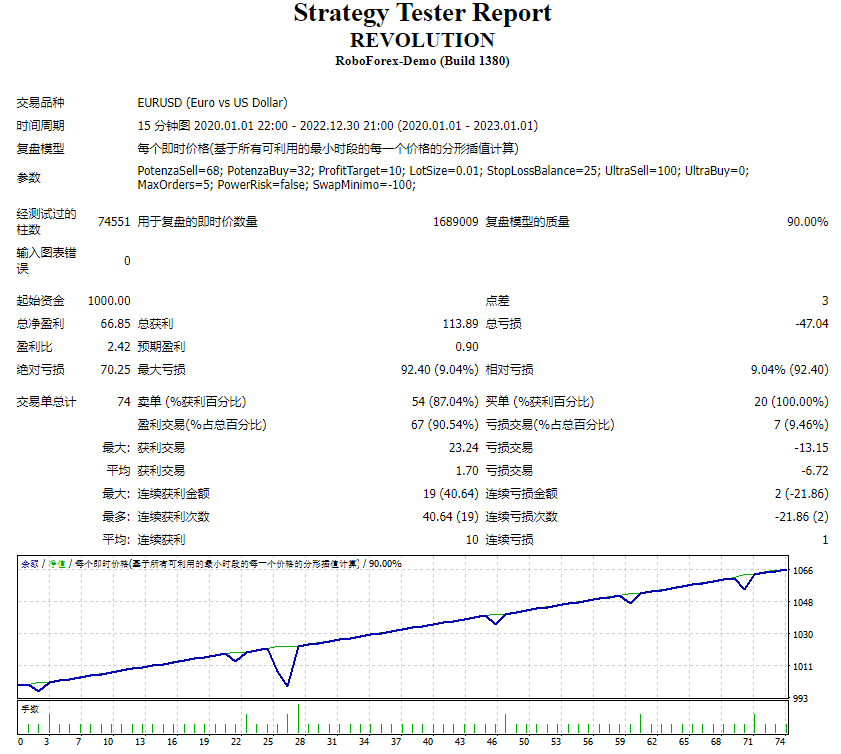Viewport: 841px width, 754px height.
Task: Click the '输入图表错误' label
Action: [x=46, y=260]
